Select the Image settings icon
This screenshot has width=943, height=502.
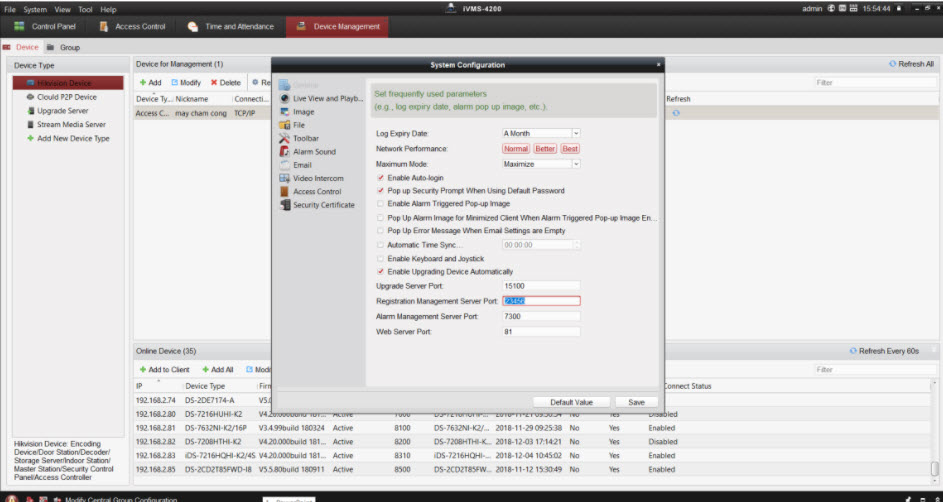[x=285, y=112]
